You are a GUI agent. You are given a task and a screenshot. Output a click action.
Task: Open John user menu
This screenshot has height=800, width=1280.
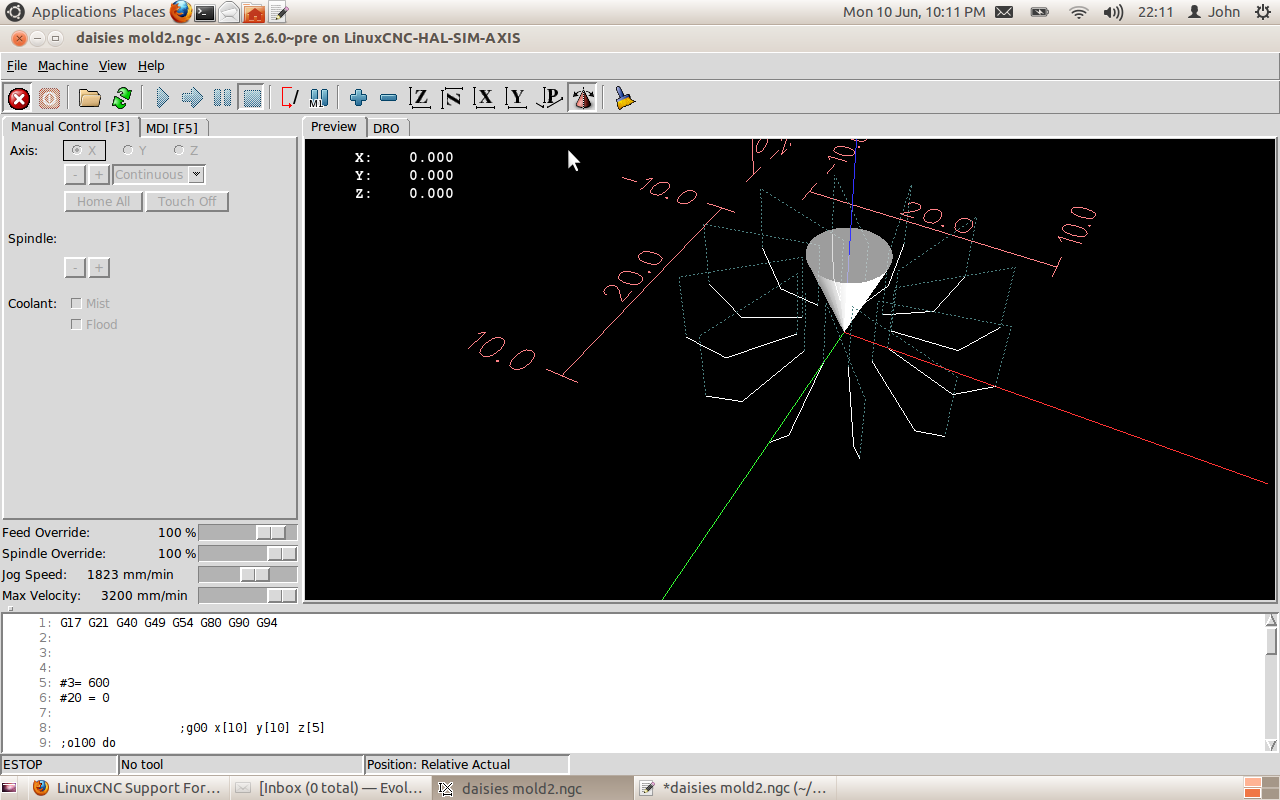pos(1214,12)
